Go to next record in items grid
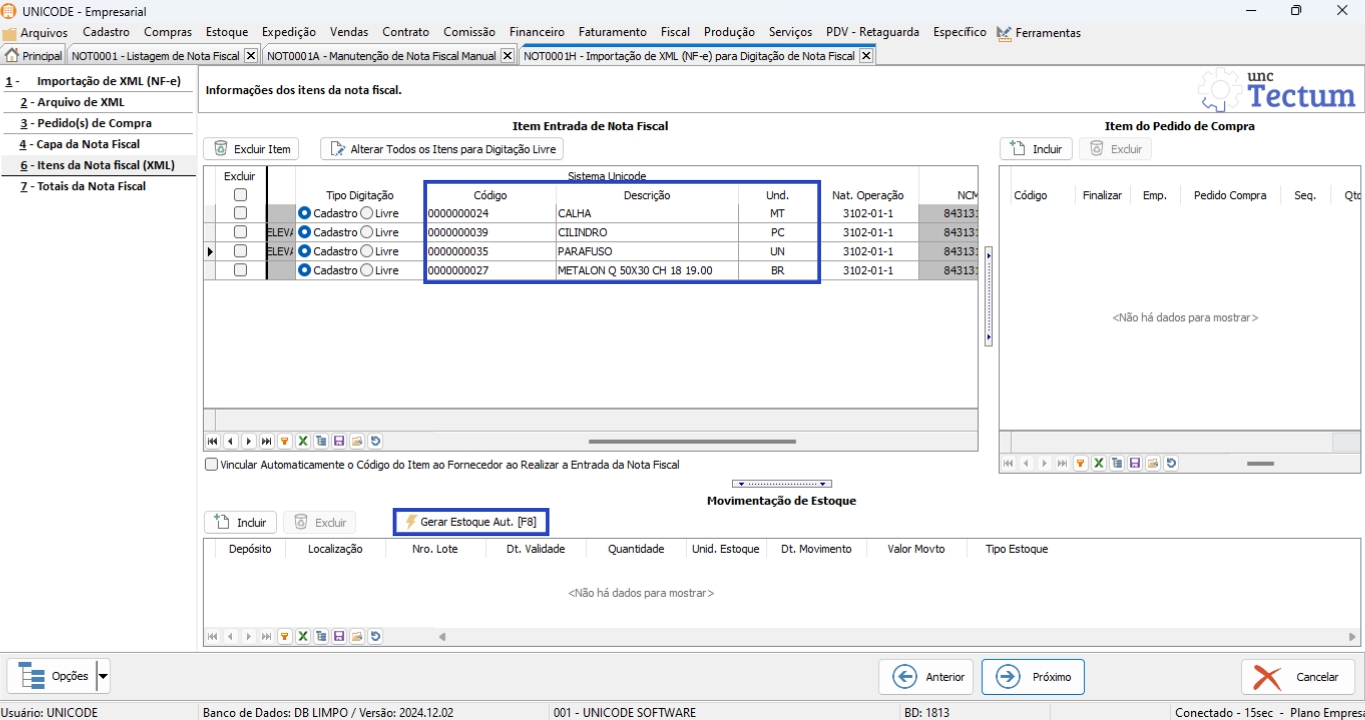 click(x=249, y=441)
